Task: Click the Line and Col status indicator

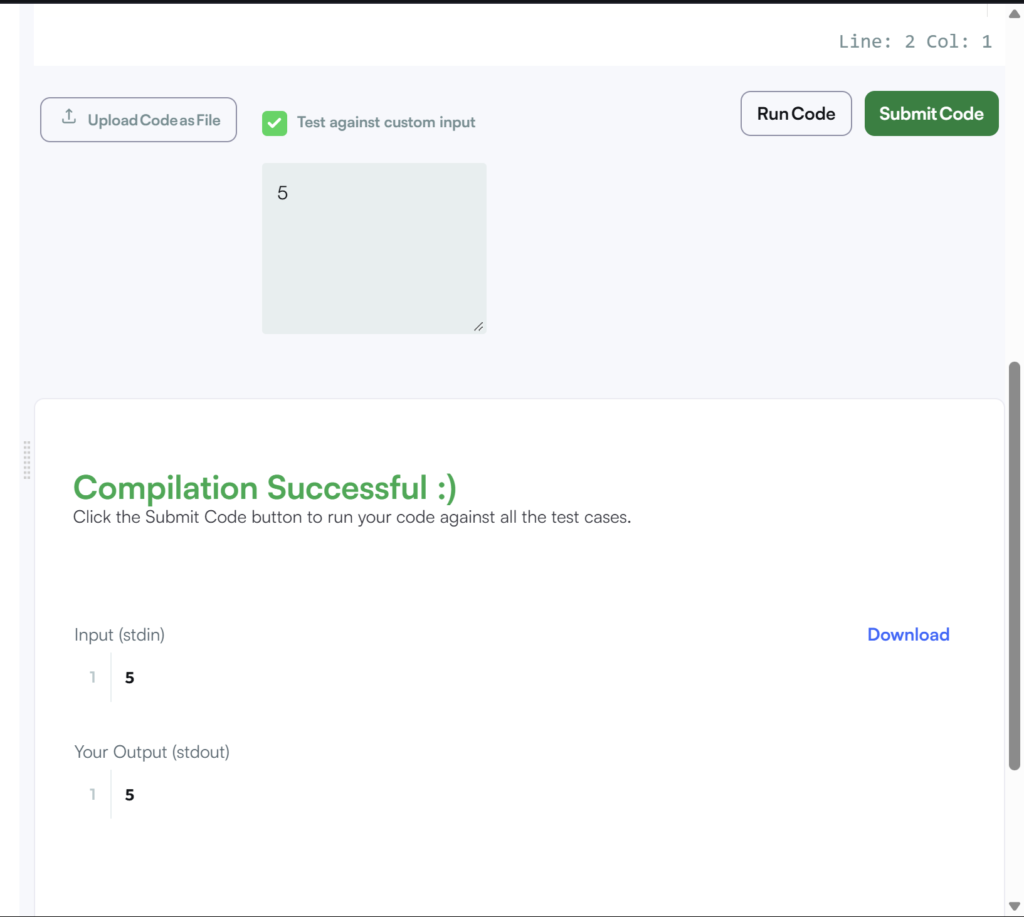Action: click(915, 42)
